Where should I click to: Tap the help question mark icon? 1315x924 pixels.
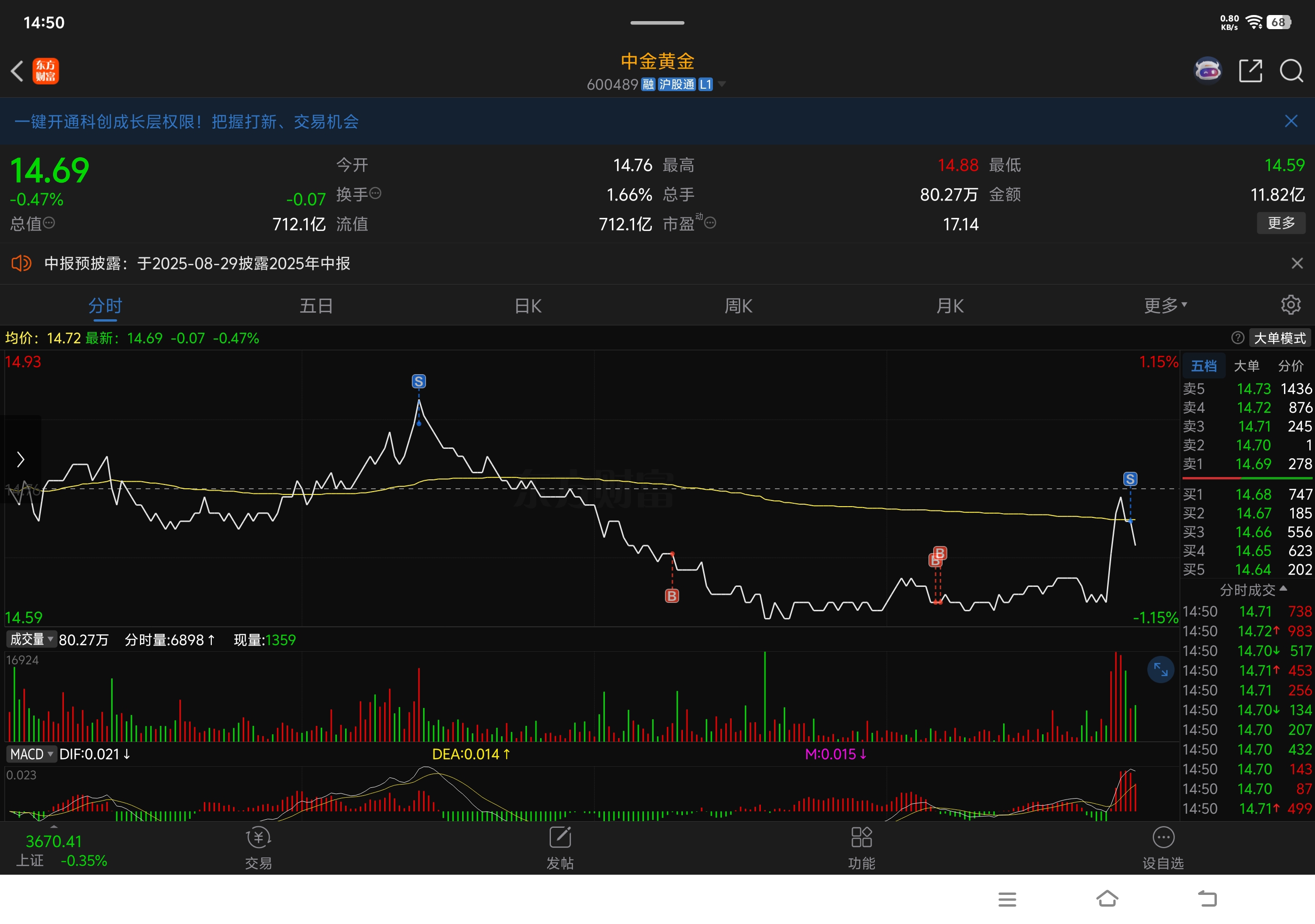tap(1237, 338)
